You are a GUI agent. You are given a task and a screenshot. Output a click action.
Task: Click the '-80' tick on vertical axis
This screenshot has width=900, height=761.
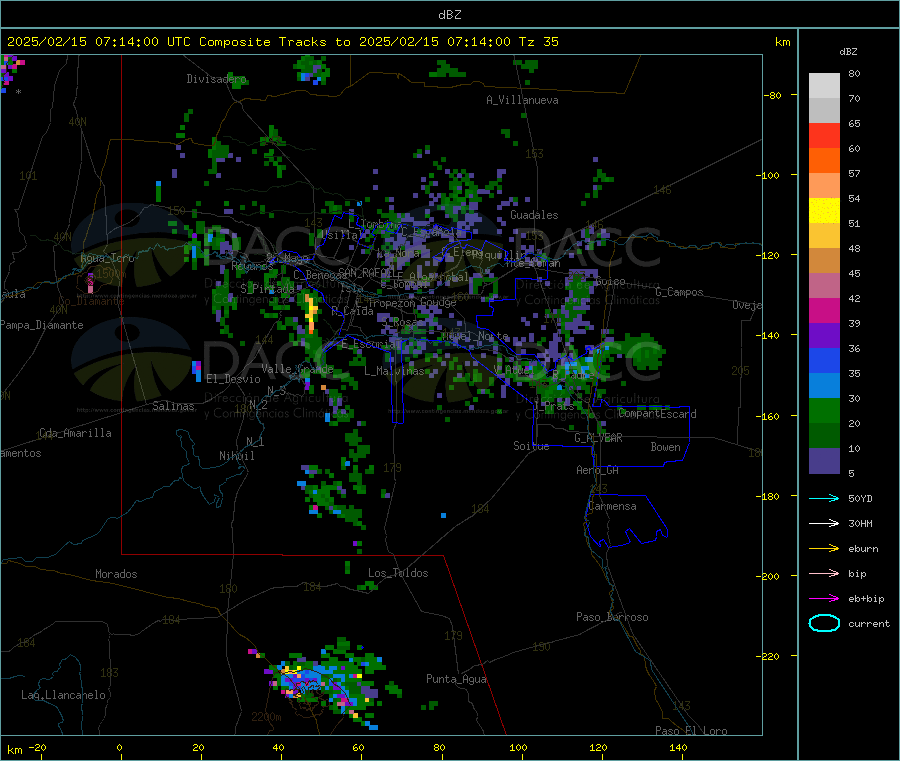773,95
